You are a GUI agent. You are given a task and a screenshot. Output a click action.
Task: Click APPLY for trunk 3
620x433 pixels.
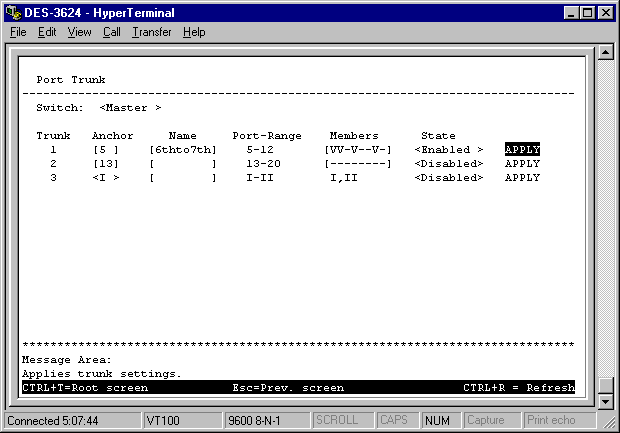[522, 178]
